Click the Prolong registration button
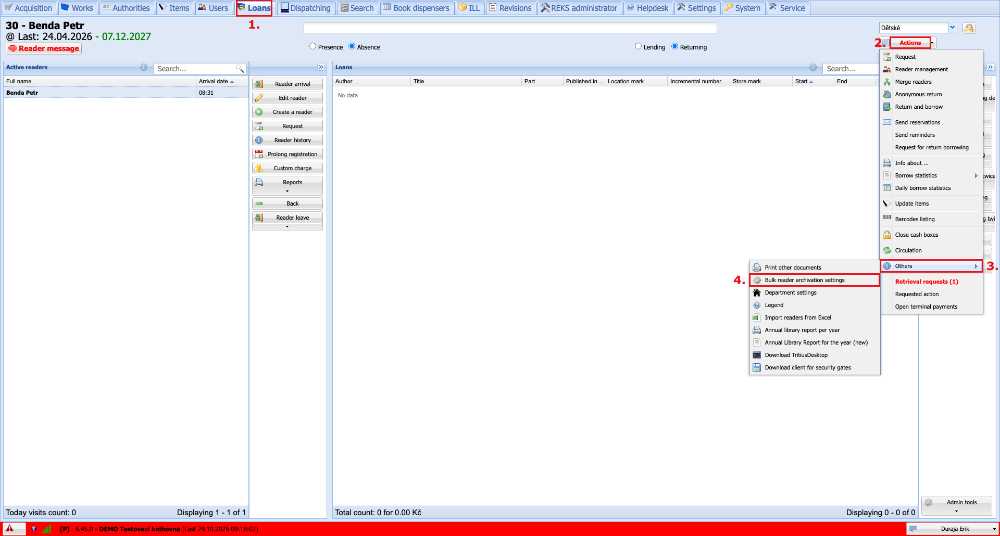 click(288, 154)
